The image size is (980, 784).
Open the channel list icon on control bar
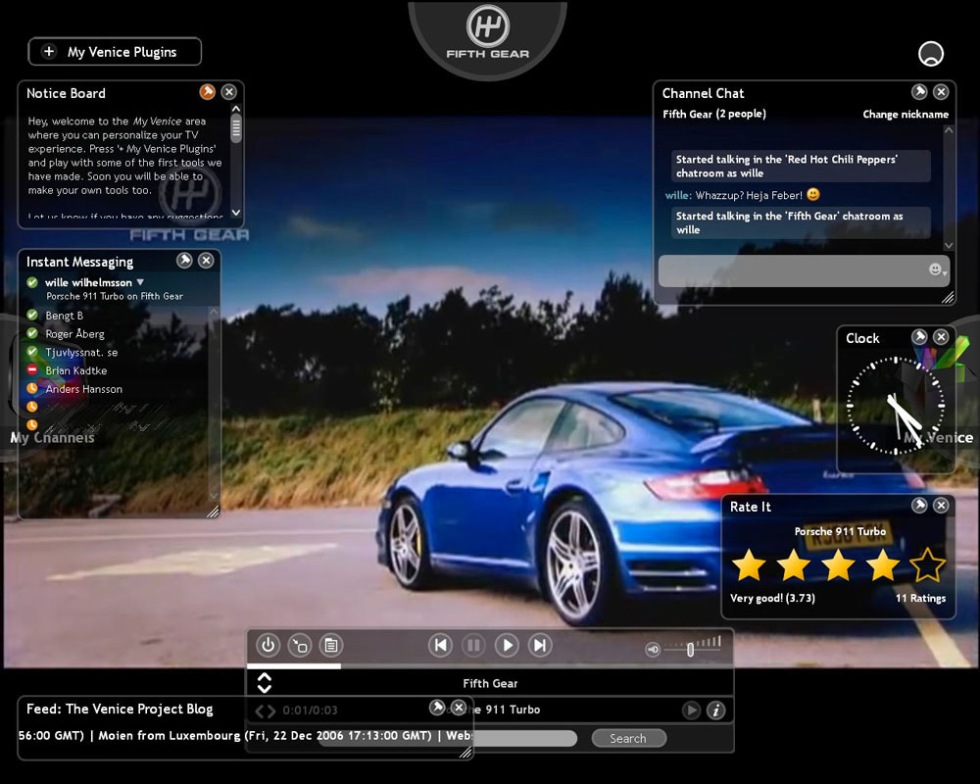(331, 645)
